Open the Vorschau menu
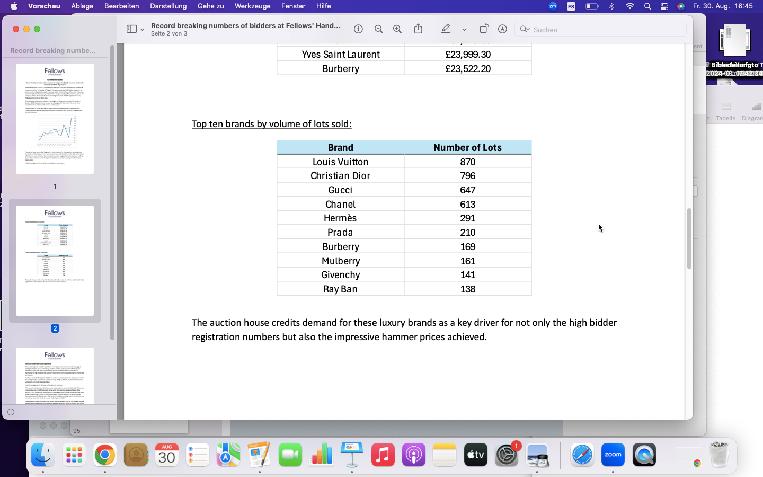 44,6
